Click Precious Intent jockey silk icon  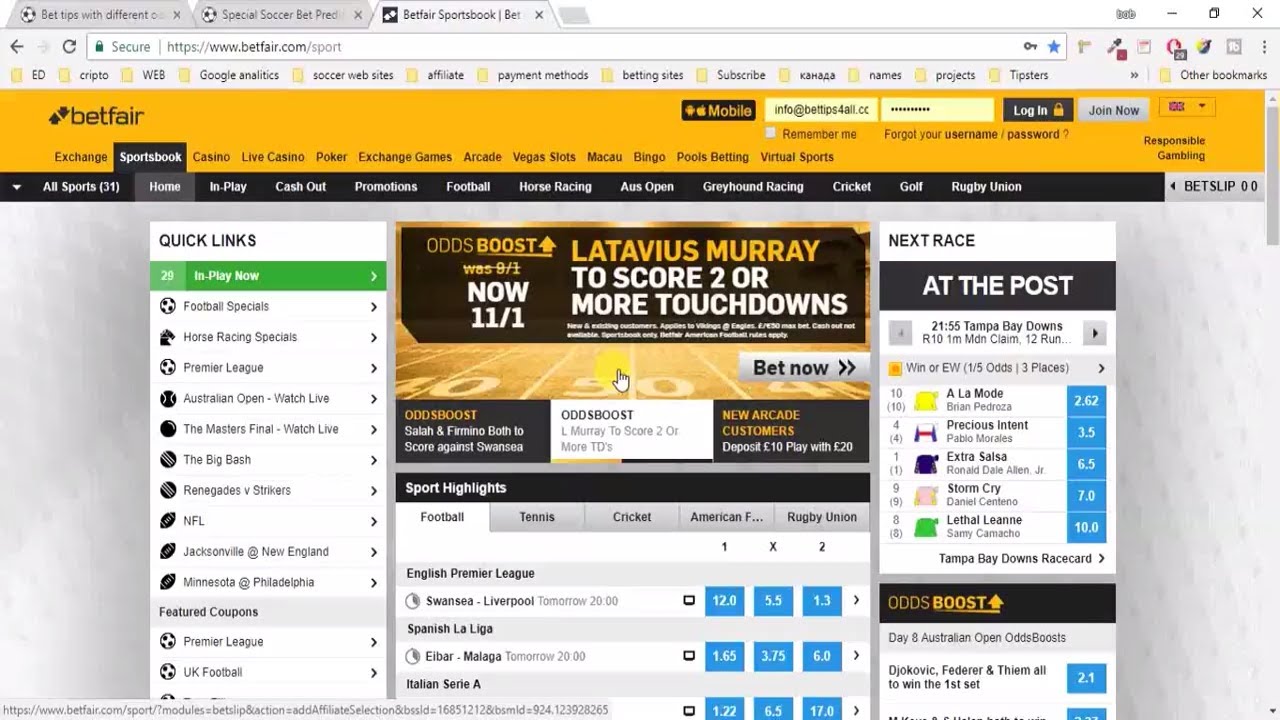click(926, 433)
